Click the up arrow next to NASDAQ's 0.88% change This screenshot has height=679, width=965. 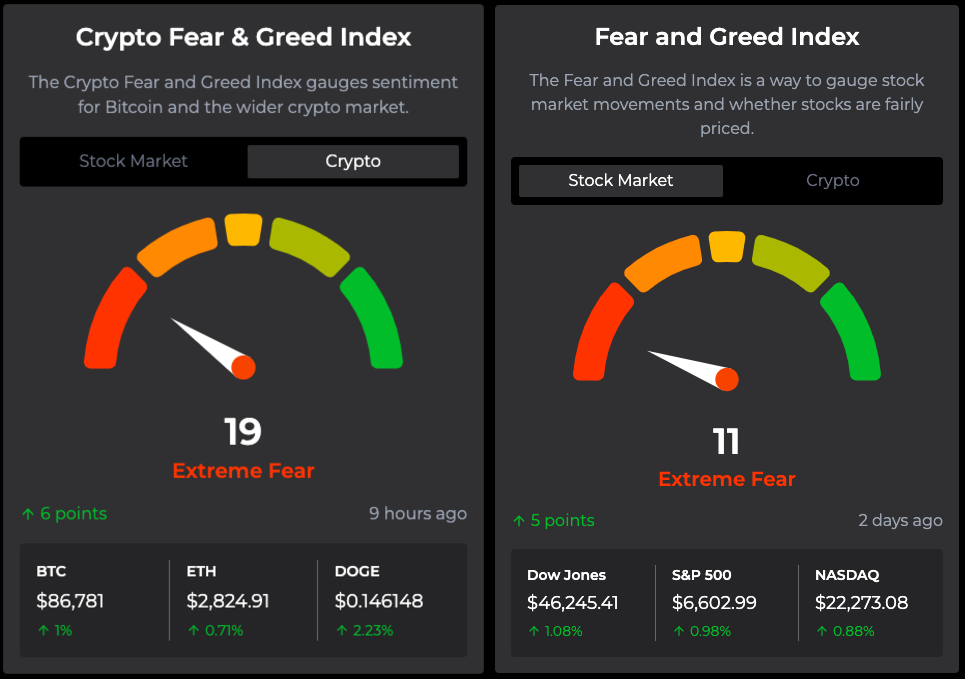(820, 630)
